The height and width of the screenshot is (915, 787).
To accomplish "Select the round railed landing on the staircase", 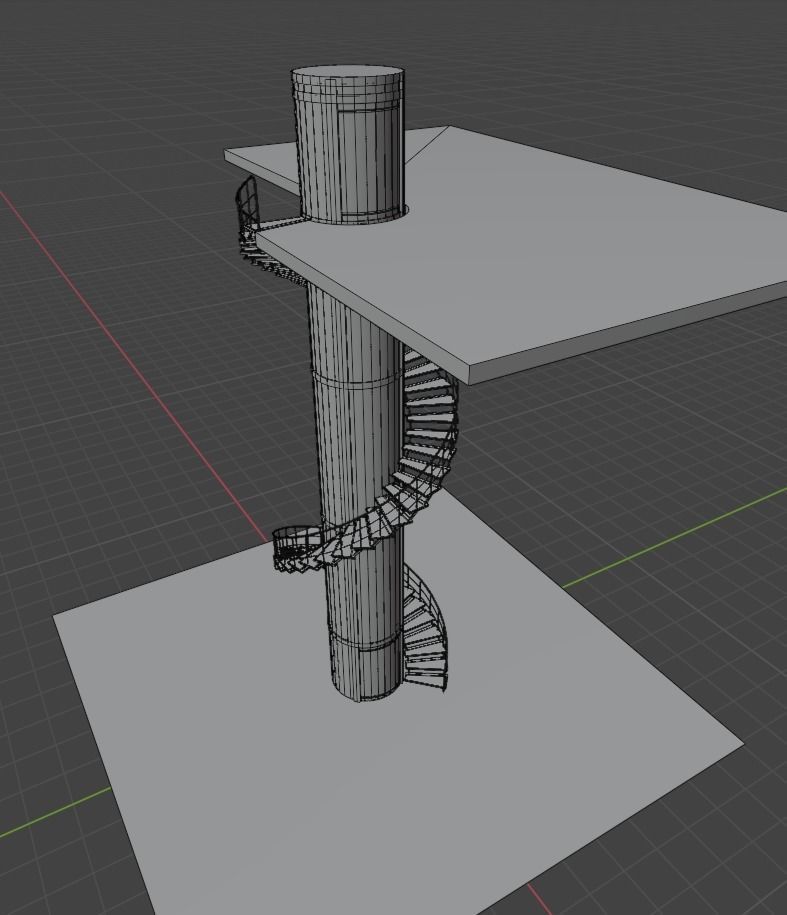I will point(296,549).
